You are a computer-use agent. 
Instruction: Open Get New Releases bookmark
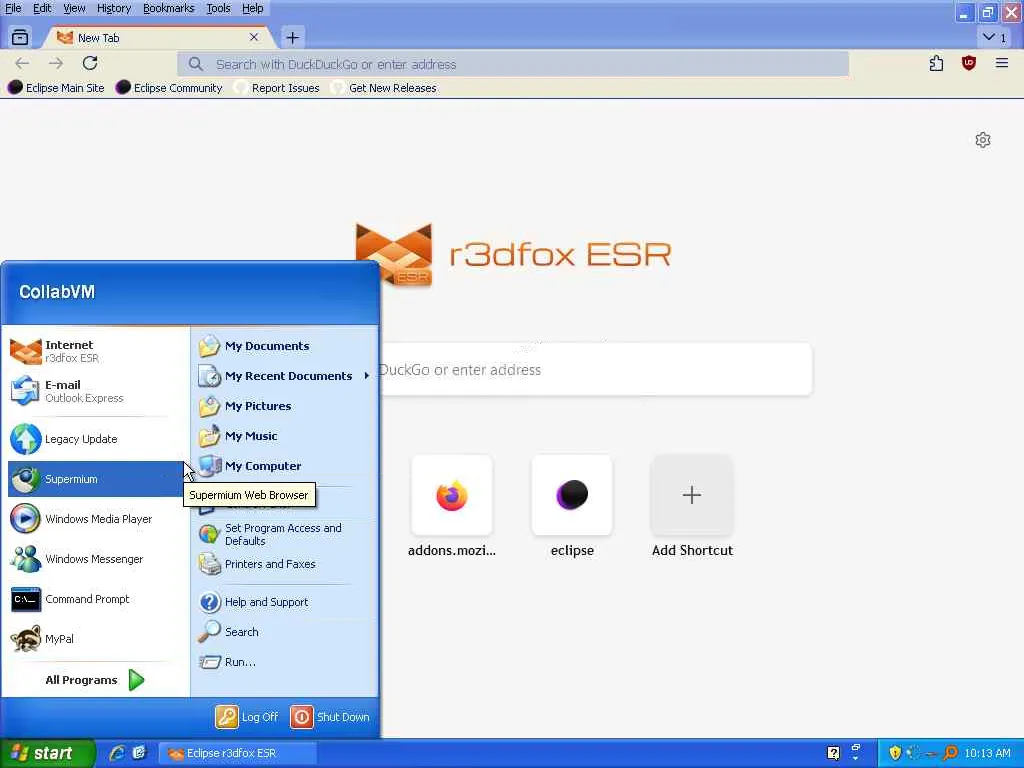point(383,88)
